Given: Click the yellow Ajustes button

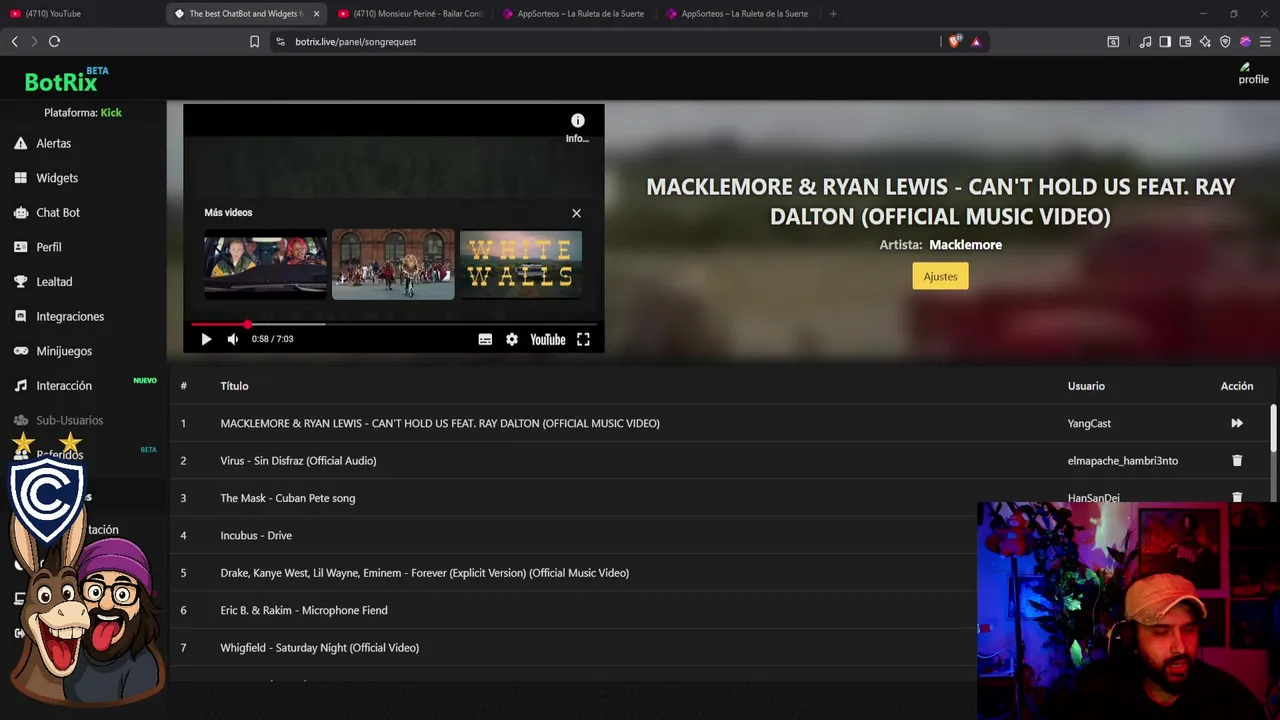Looking at the screenshot, I should pyautogui.click(x=940, y=276).
